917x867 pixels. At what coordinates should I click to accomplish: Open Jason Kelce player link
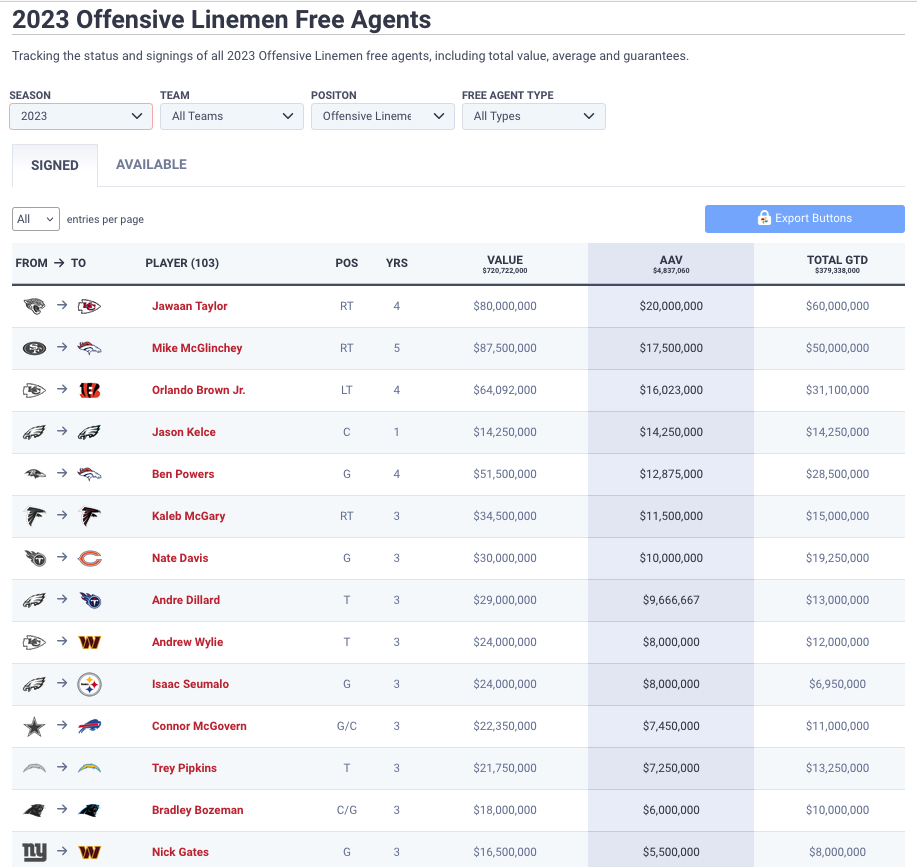[x=184, y=432]
